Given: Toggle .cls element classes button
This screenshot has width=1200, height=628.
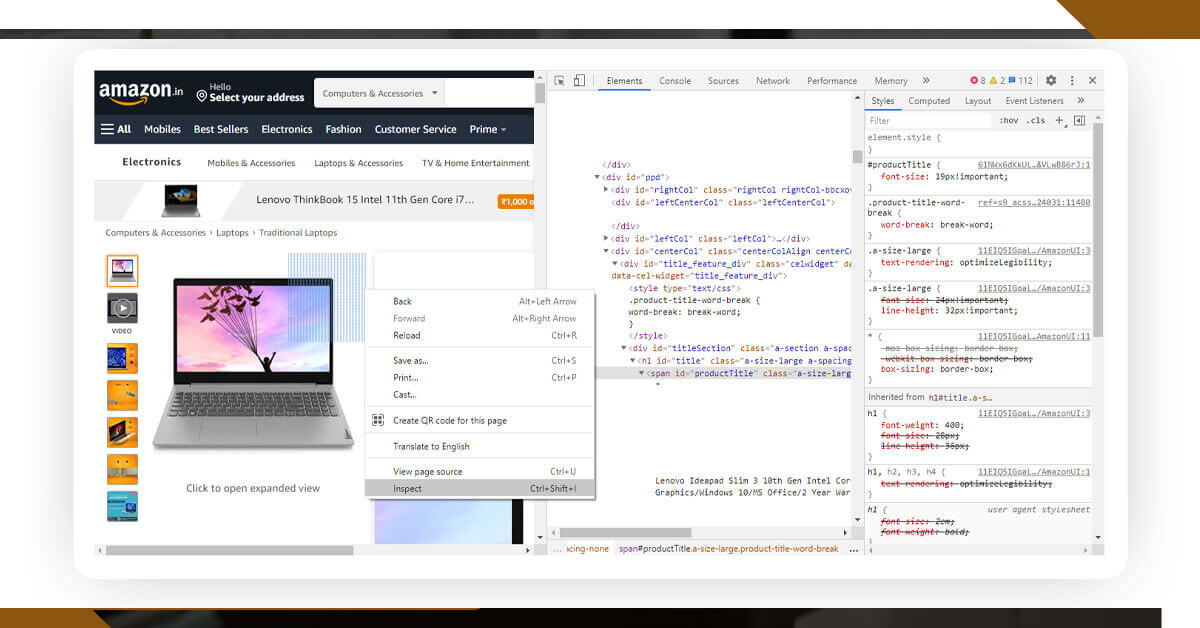Looking at the screenshot, I should tap(1036, 120).
